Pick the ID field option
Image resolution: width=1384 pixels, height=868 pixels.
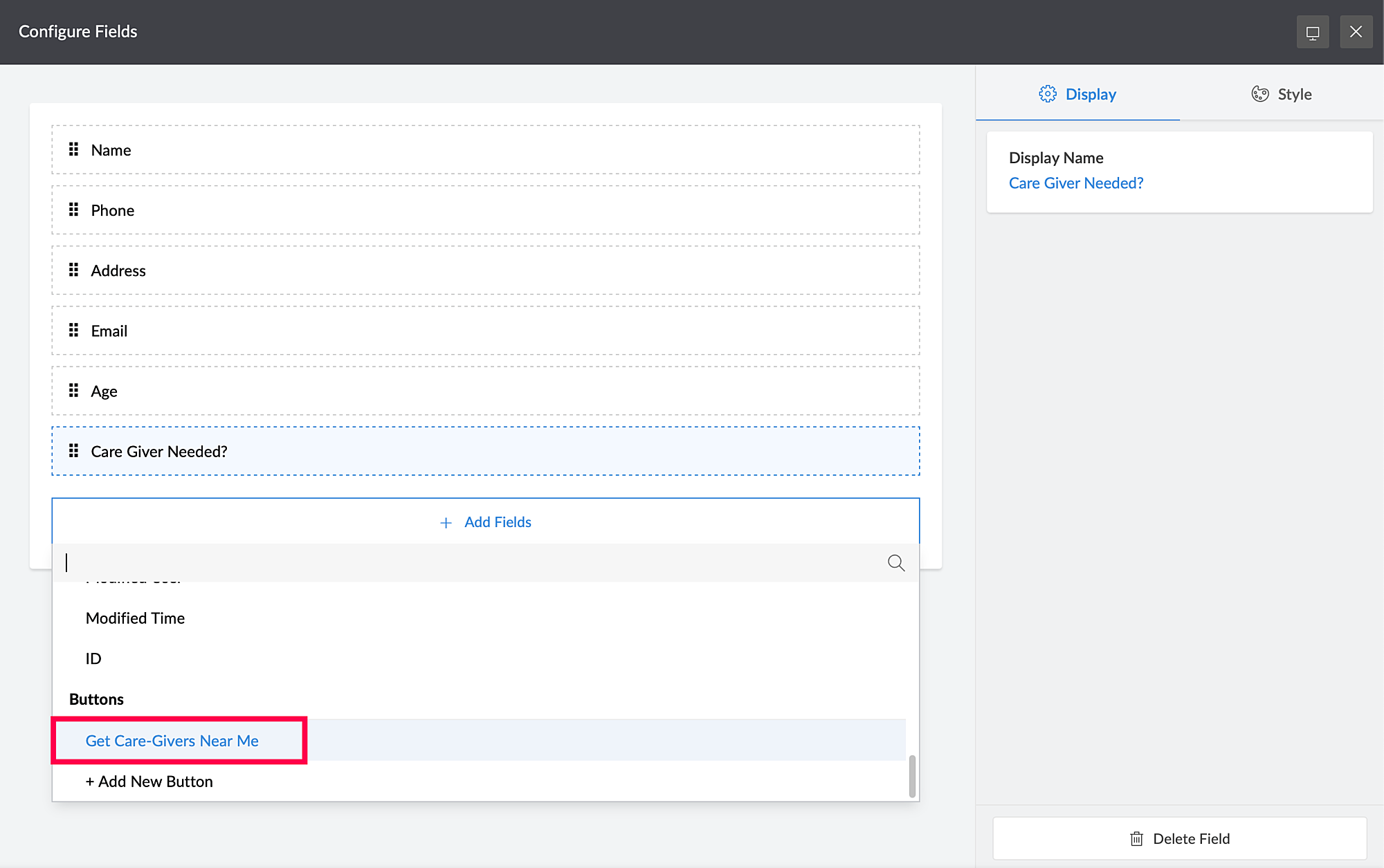(93, 658)
